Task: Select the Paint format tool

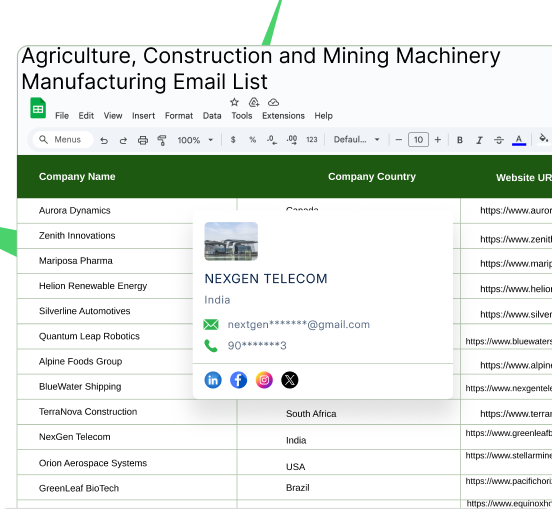Action: tap(162, 140)
